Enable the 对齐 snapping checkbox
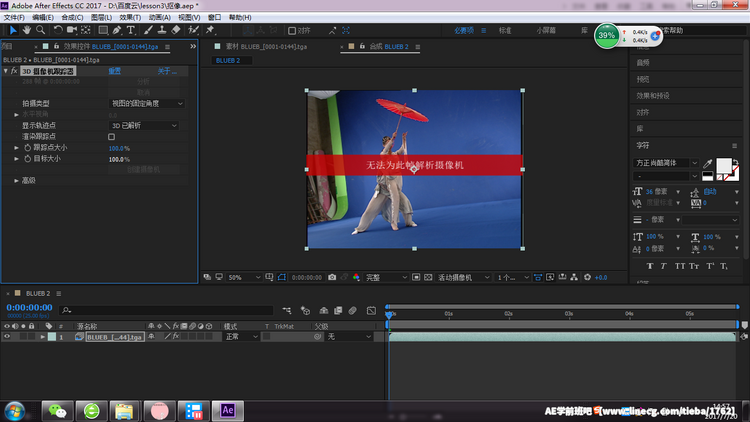Image resolution: width=750 pixels, height=422 pixels. coord(292,31)
